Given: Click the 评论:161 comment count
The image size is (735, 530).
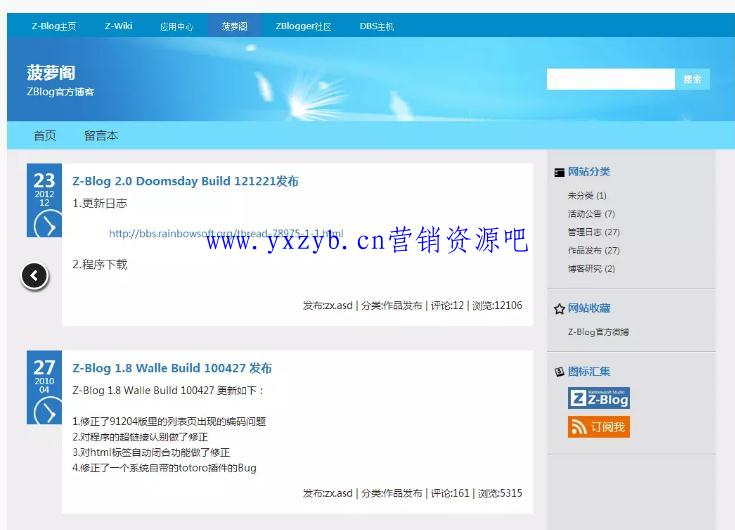Looking at the screenshot, I should tap(450, 493).
